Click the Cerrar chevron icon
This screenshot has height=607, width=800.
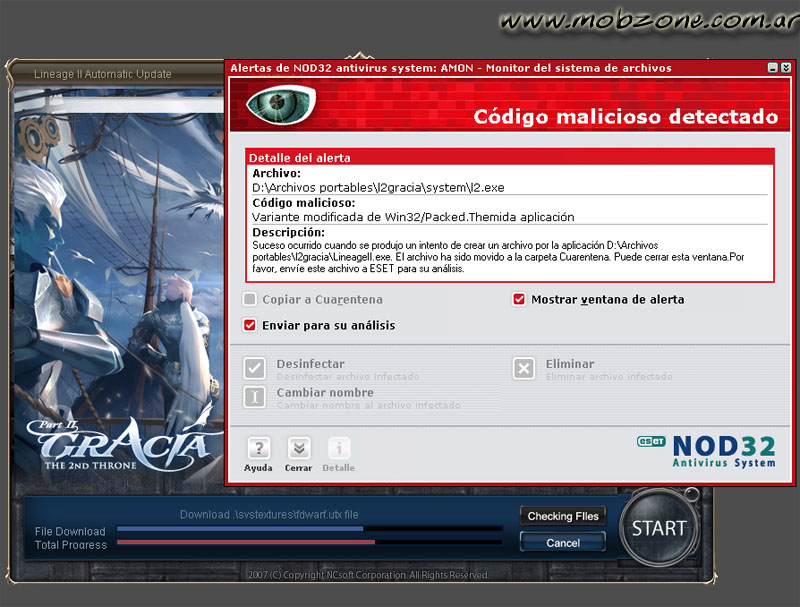click(298, 448)
